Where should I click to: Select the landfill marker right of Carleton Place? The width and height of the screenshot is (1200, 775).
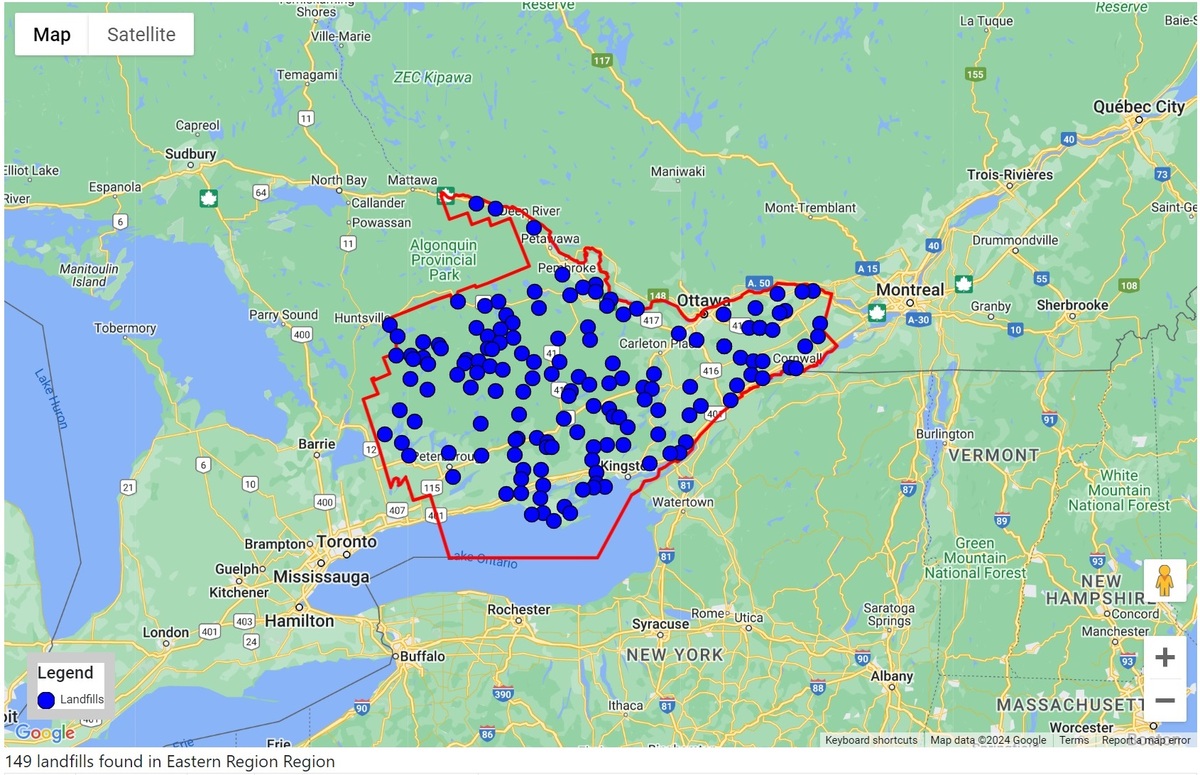coord(679,333)
